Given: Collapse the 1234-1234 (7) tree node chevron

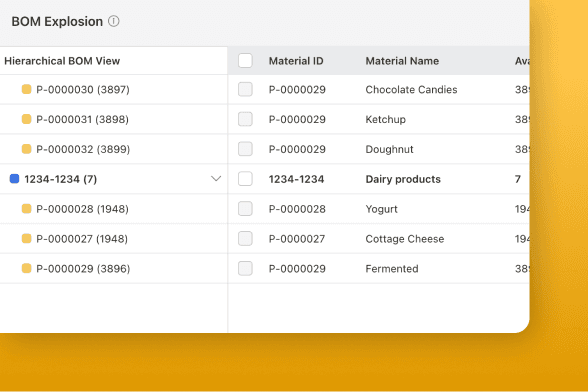Looking at the screenshot, I should coord(216,179).
